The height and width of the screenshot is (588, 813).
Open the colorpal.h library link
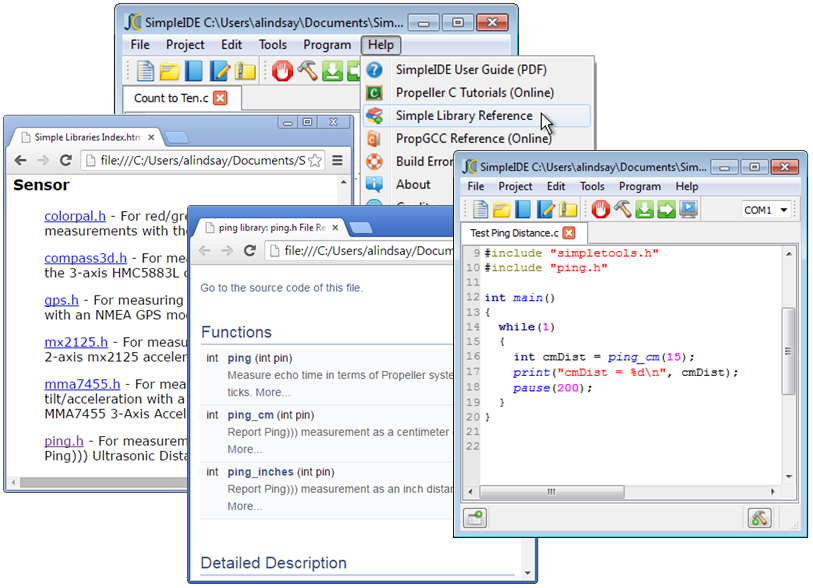(x=75, y=216)
